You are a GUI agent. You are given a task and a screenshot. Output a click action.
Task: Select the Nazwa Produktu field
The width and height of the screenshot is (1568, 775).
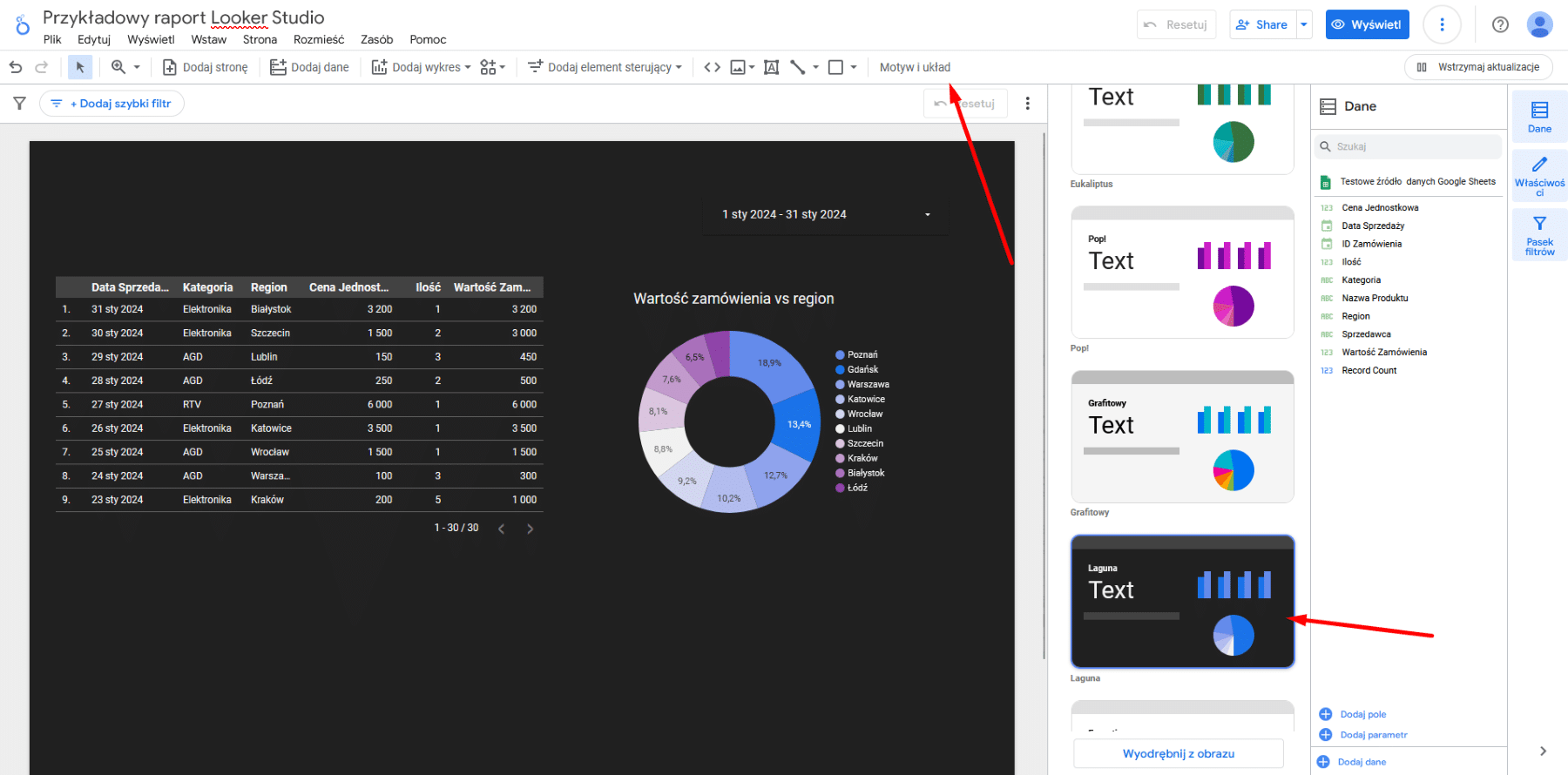pos(1375,298)
